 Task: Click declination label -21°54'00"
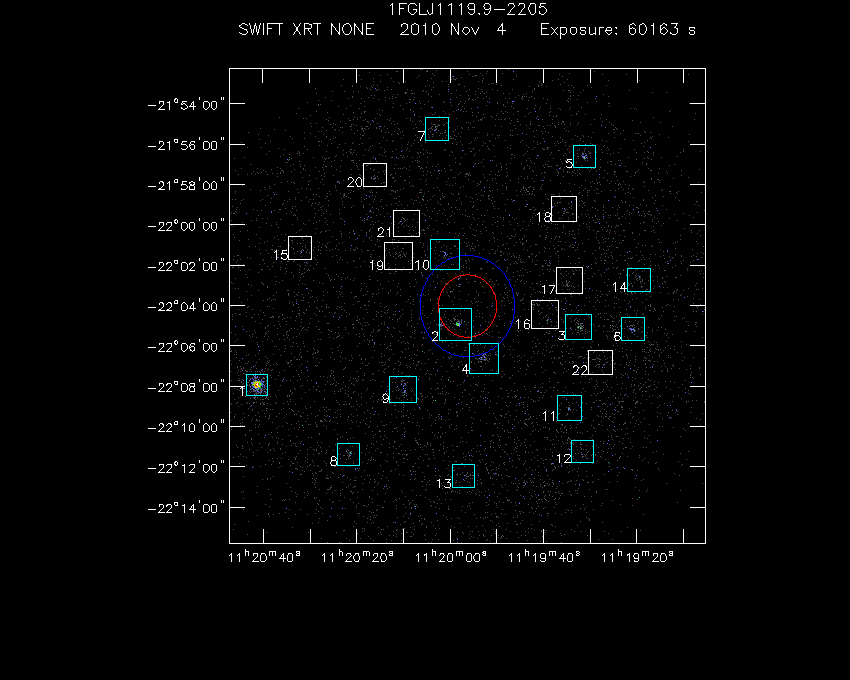tap(186, 105)
